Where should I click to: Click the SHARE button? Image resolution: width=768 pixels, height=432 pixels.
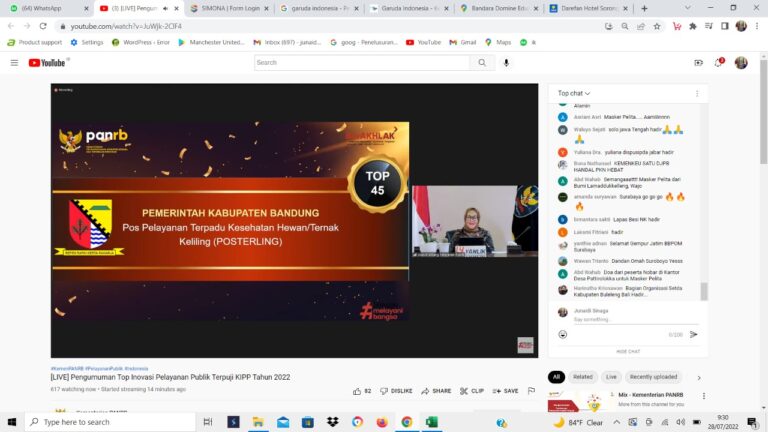pyautogui.click(x=436, y=391)
